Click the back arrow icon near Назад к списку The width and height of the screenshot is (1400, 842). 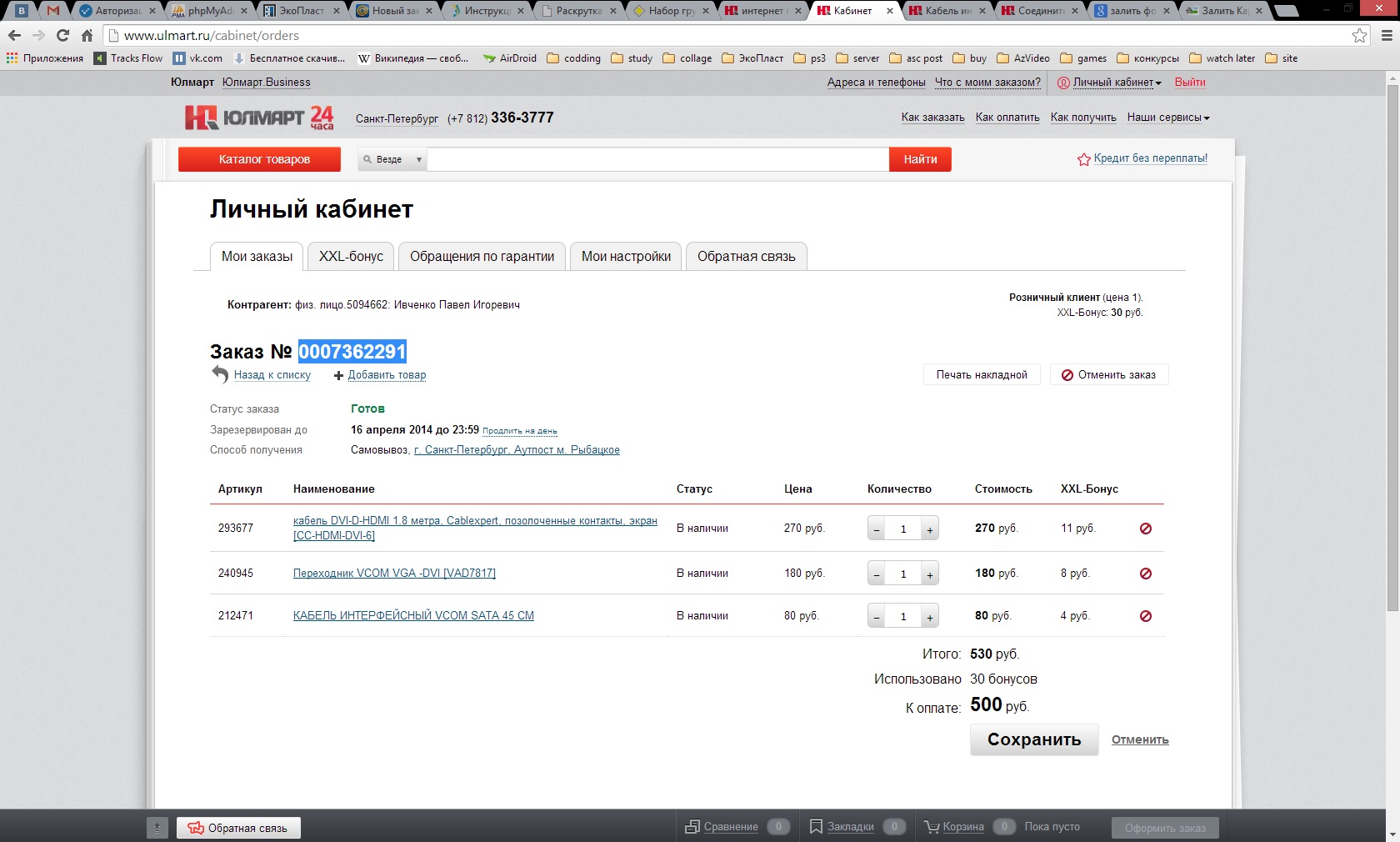pyautogui.click(x=220, y=374)
